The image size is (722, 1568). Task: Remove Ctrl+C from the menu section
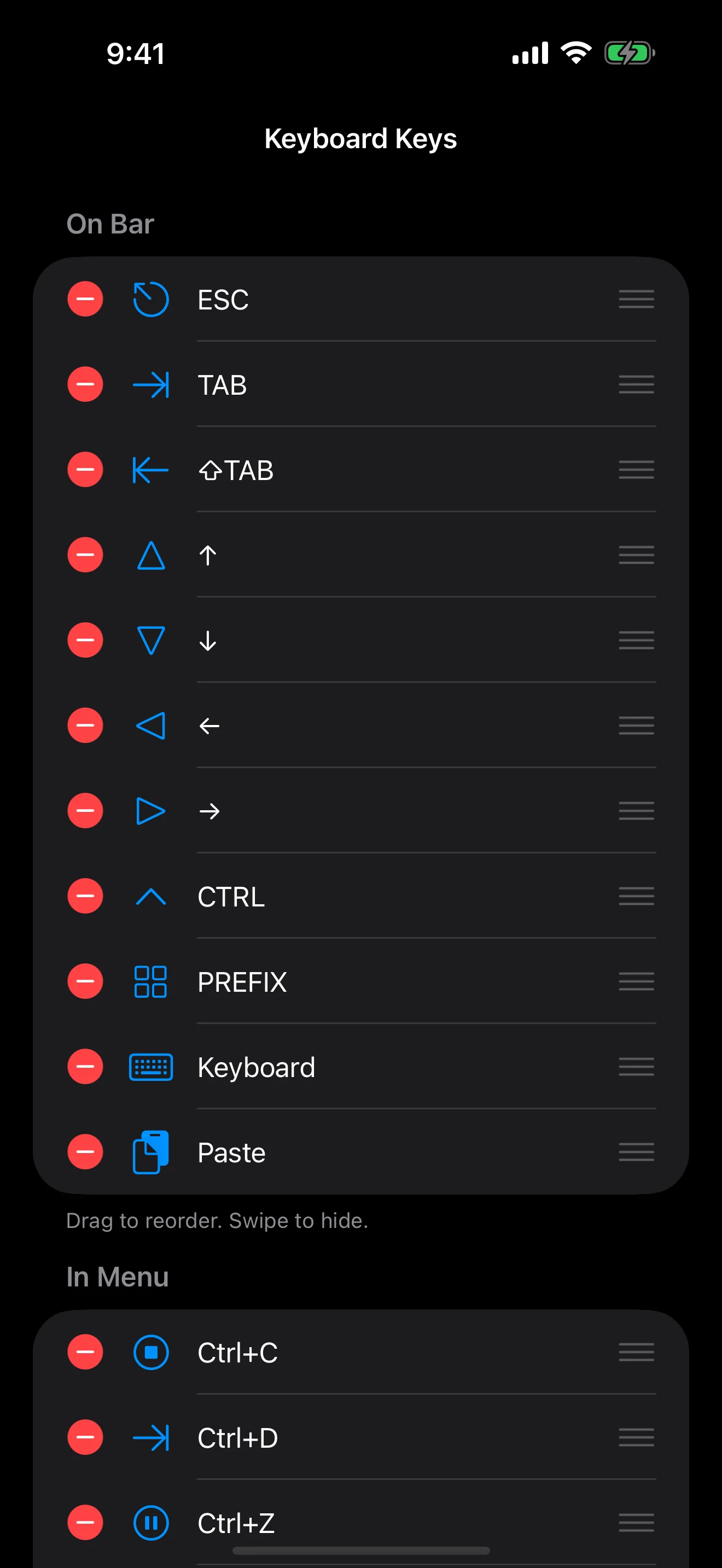(85, 1353)
